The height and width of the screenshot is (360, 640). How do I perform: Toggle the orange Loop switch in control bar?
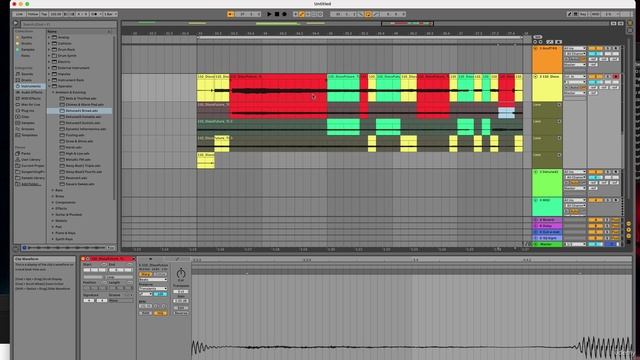click(x=368, y=14)
